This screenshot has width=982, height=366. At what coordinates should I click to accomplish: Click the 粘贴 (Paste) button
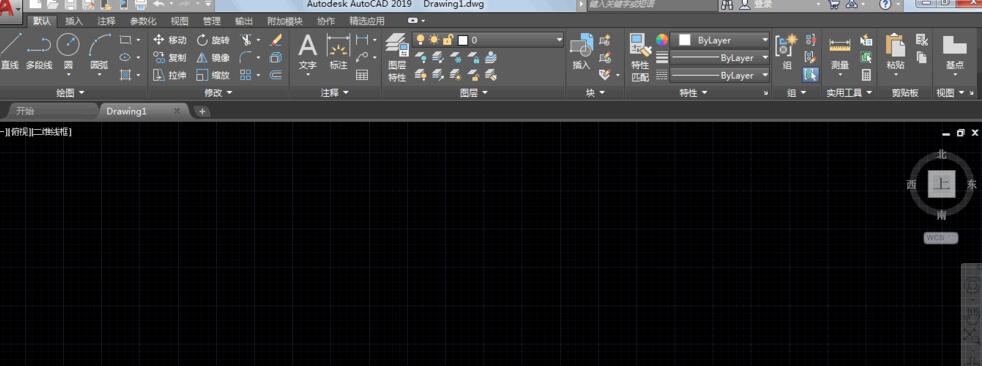(x=896, y=51)
